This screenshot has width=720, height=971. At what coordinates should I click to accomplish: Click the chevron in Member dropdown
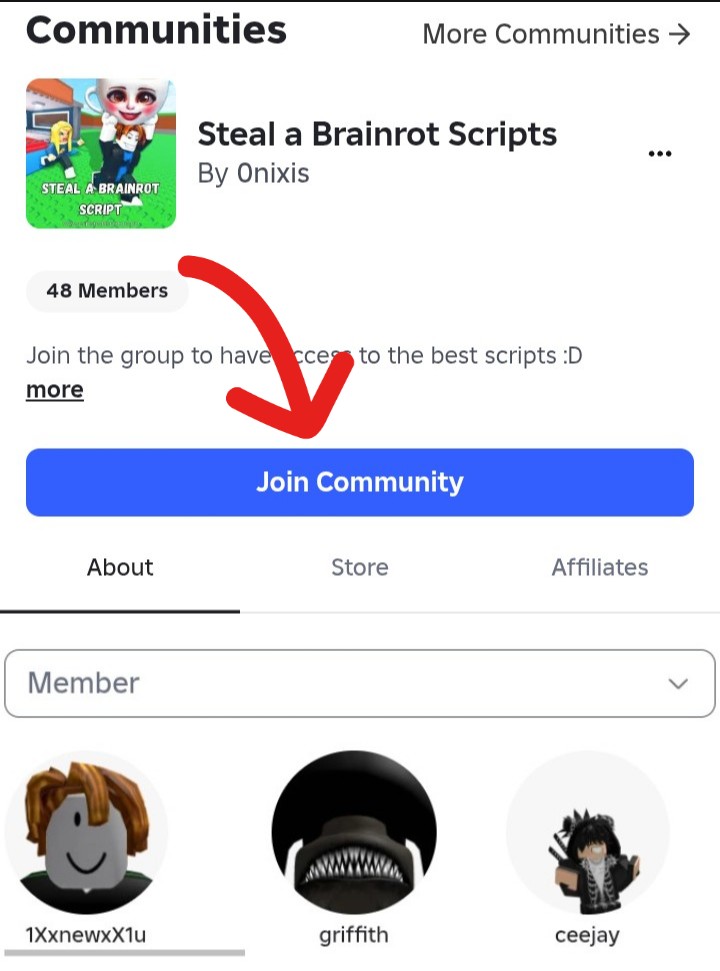coord(679,684)
